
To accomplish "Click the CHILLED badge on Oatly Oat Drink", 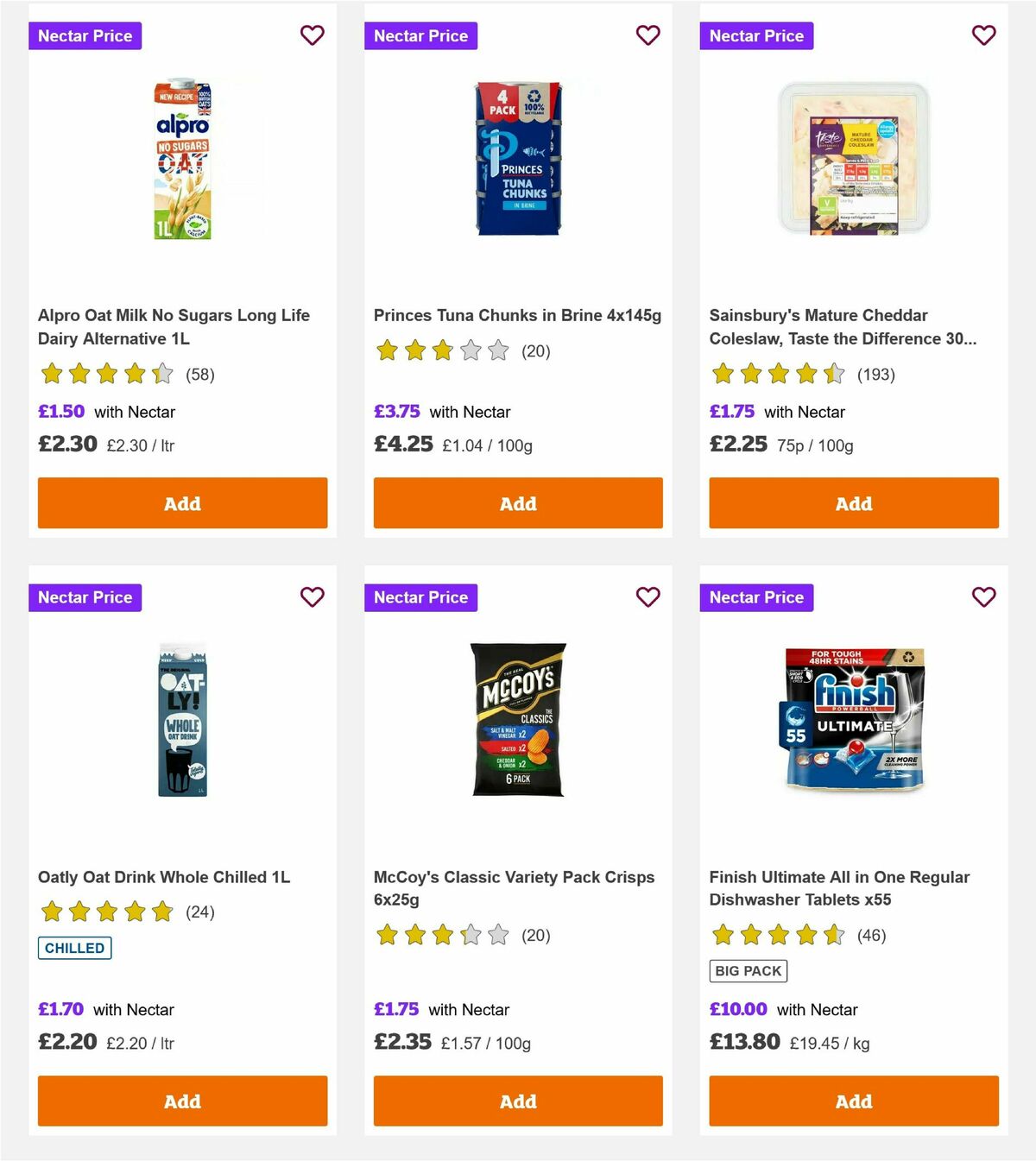I will pos(74,947).
